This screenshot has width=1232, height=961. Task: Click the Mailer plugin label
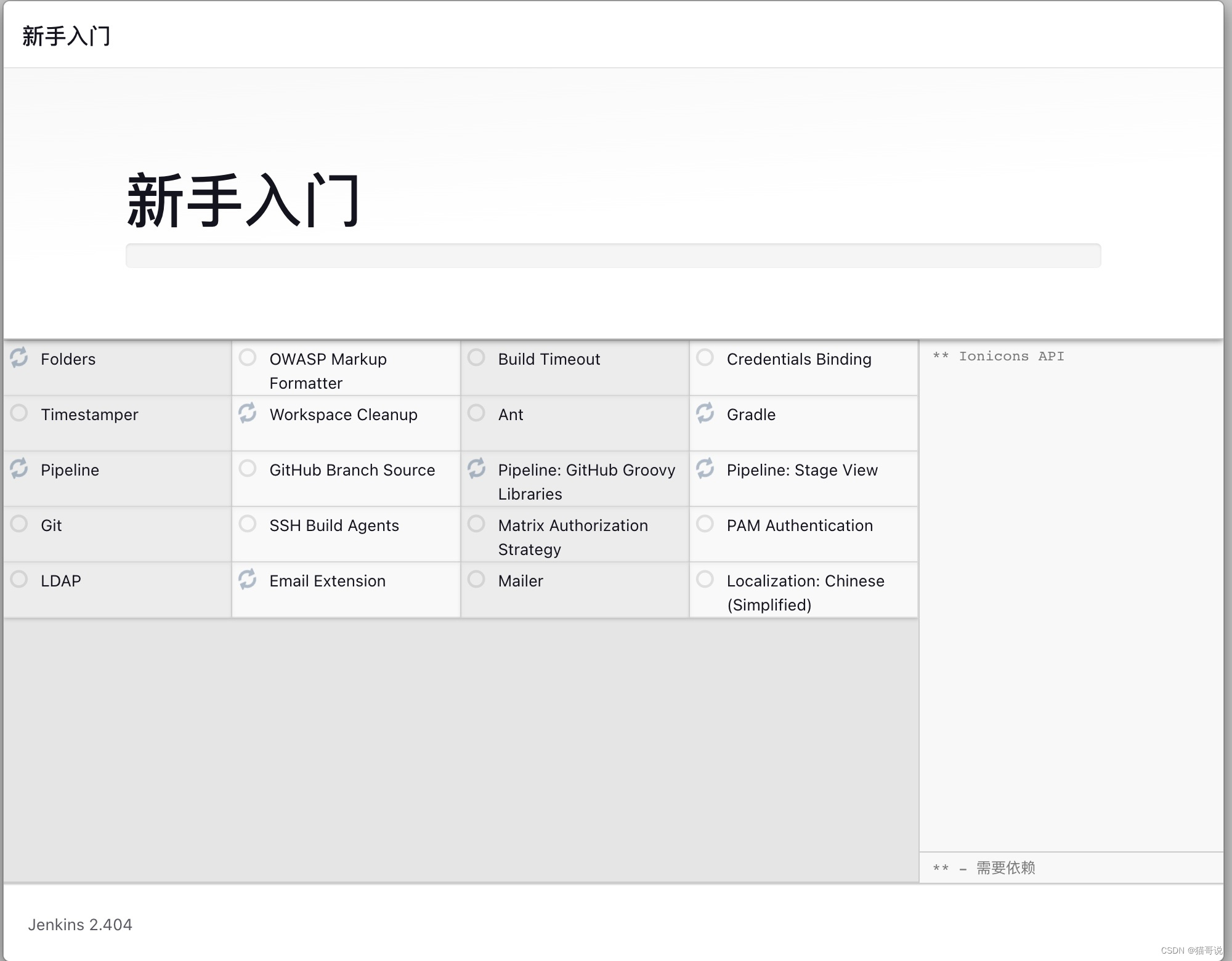[x=521, y=581]
